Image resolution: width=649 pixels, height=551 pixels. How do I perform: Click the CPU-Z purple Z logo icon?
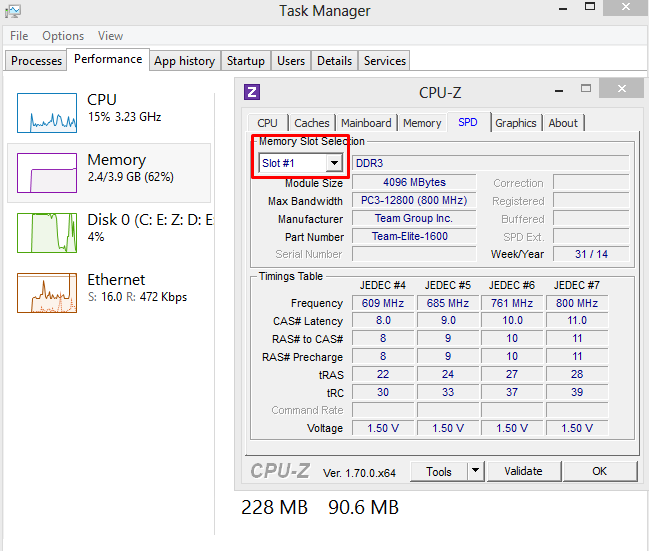252,92
